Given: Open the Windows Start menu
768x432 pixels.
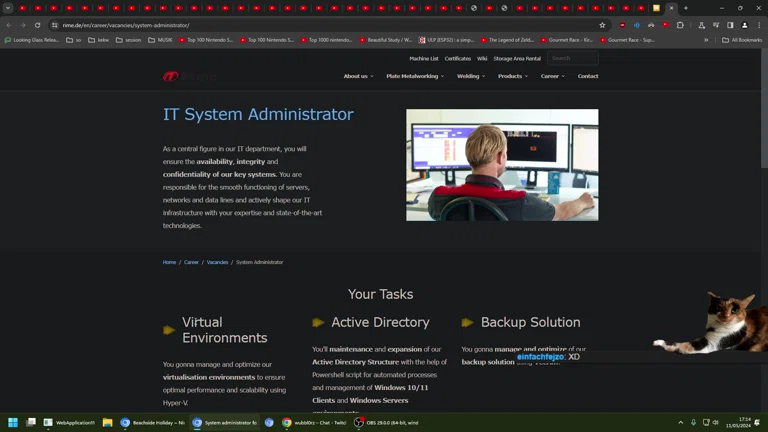Looking at the screenshot, I should (13, 423).
